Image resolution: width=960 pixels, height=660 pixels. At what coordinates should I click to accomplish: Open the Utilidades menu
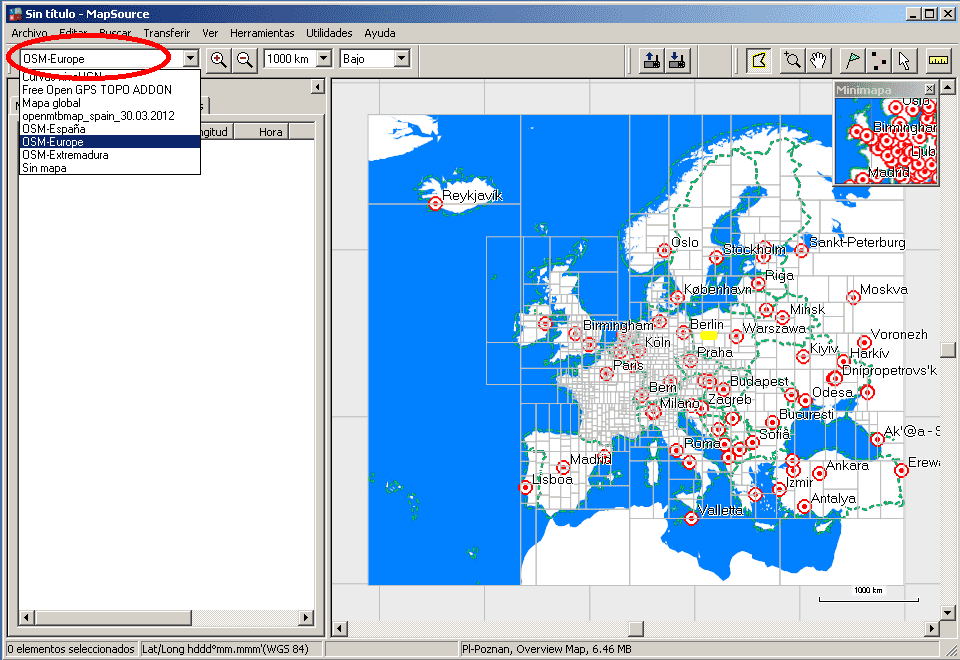coord(329,33)
